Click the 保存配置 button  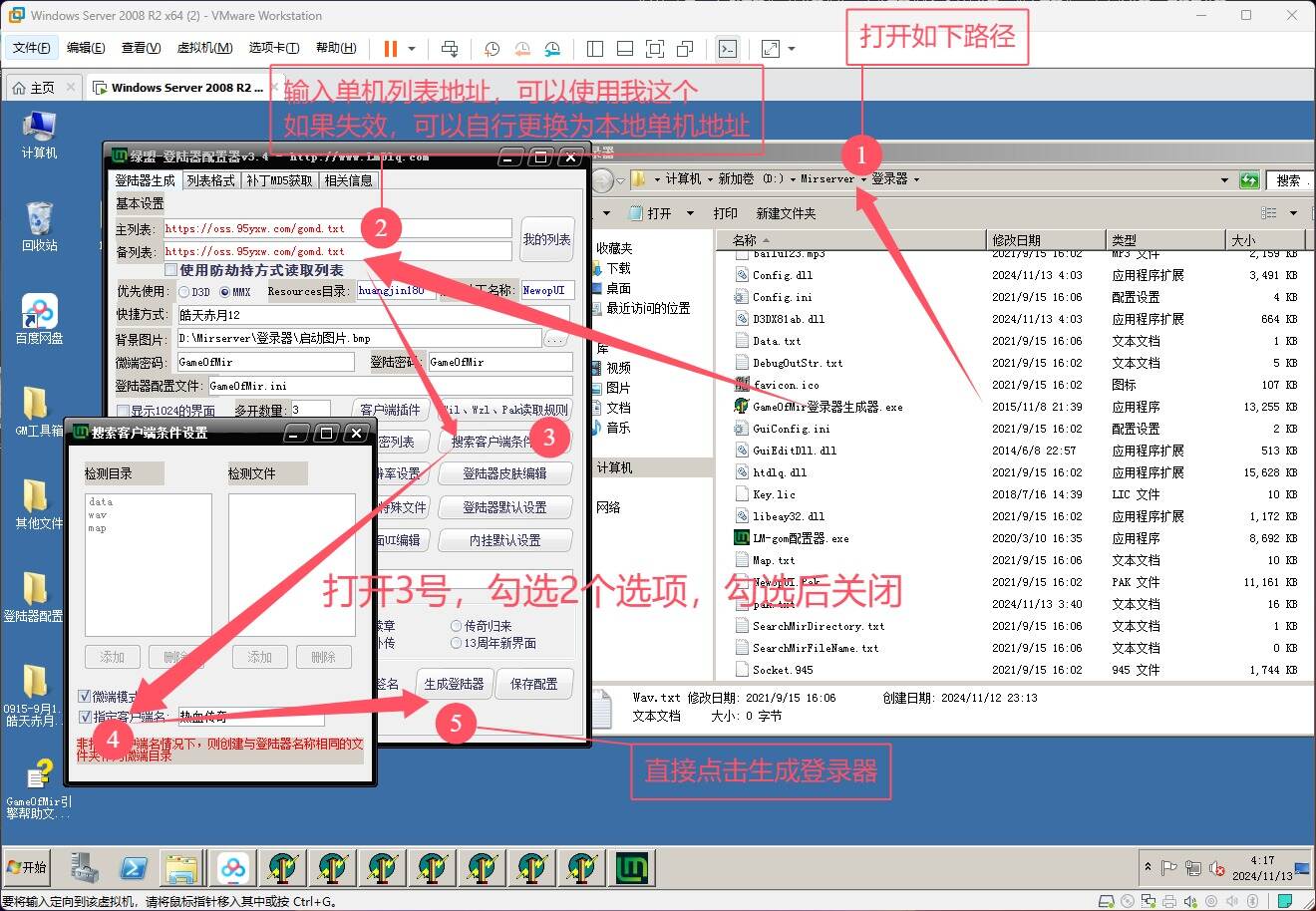[533, 684]
